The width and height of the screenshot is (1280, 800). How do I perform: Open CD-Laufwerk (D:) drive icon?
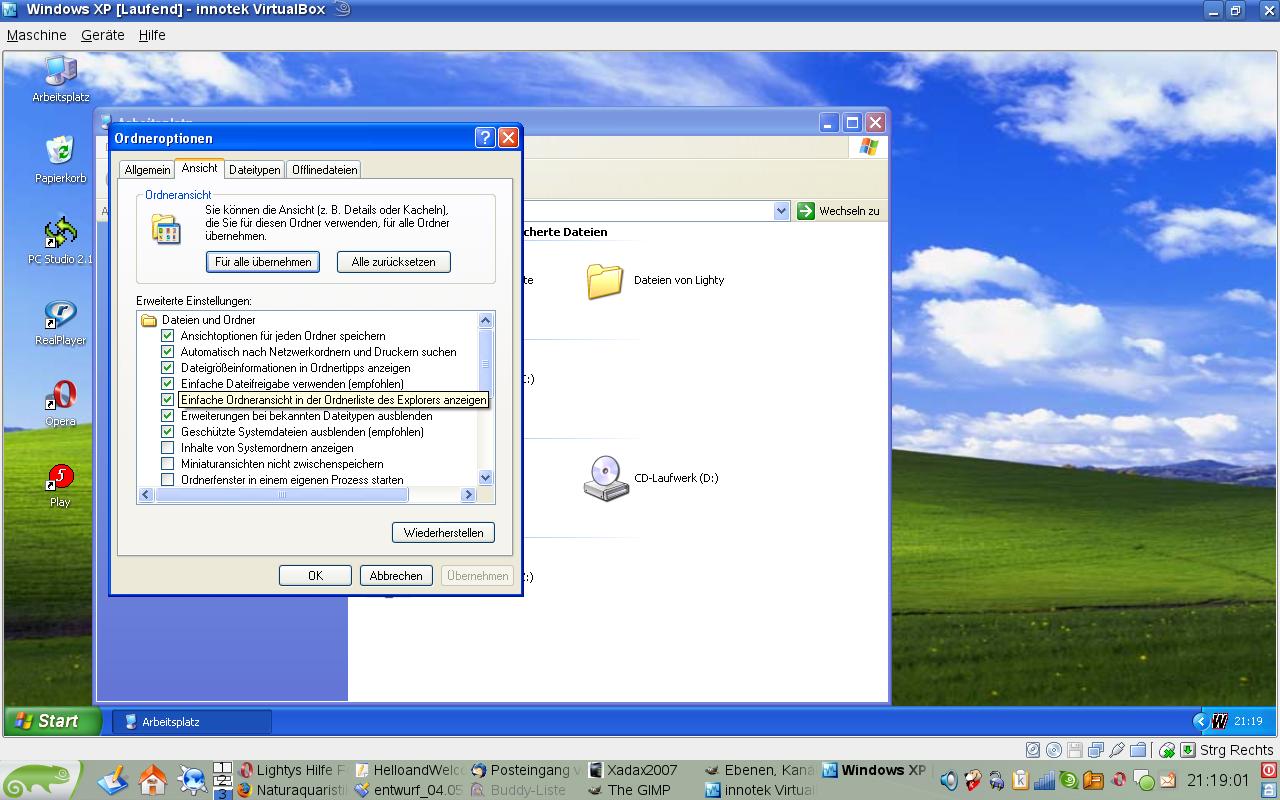(x=606, y=478)
